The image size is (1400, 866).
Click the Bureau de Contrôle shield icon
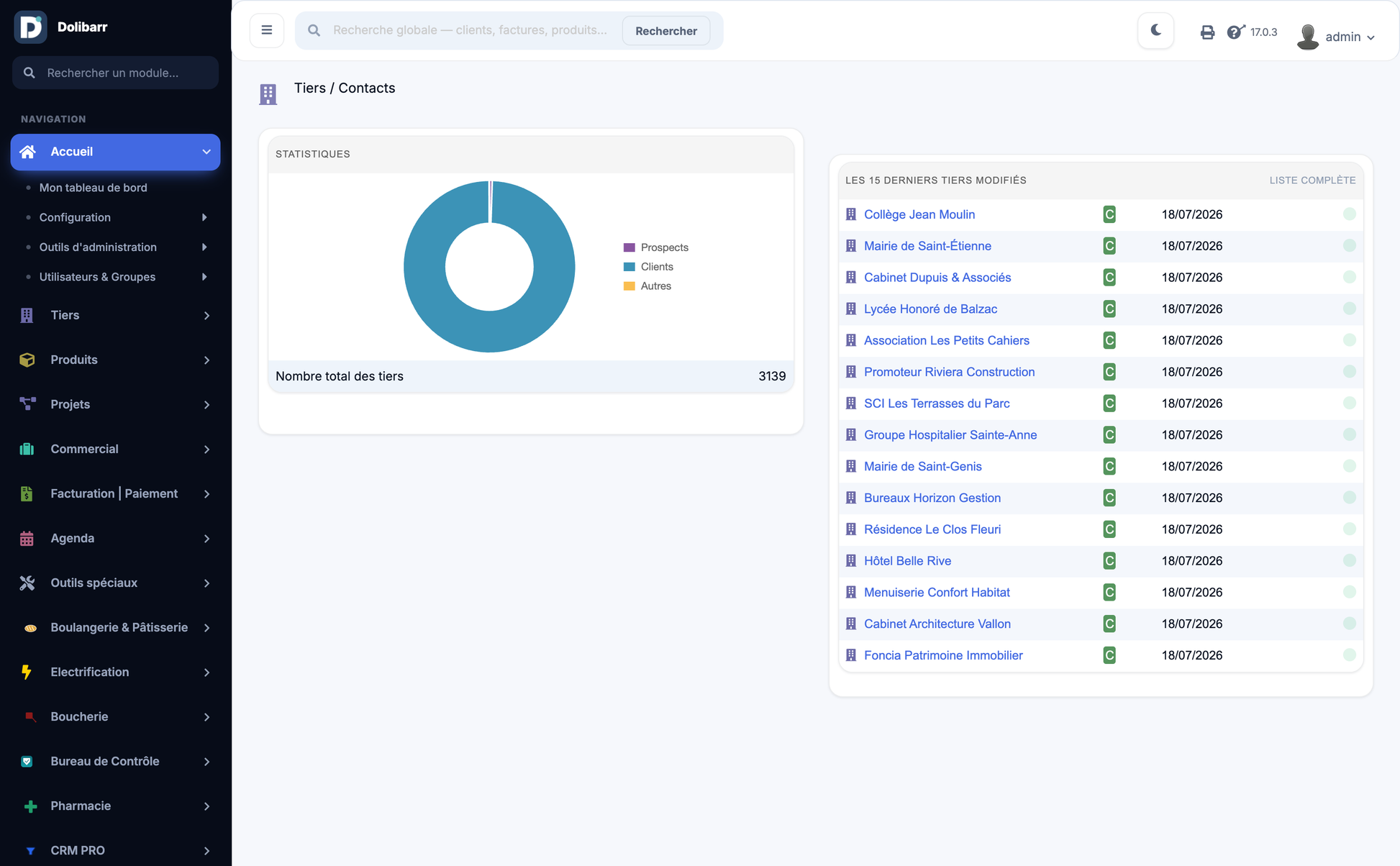click(27, 761)
